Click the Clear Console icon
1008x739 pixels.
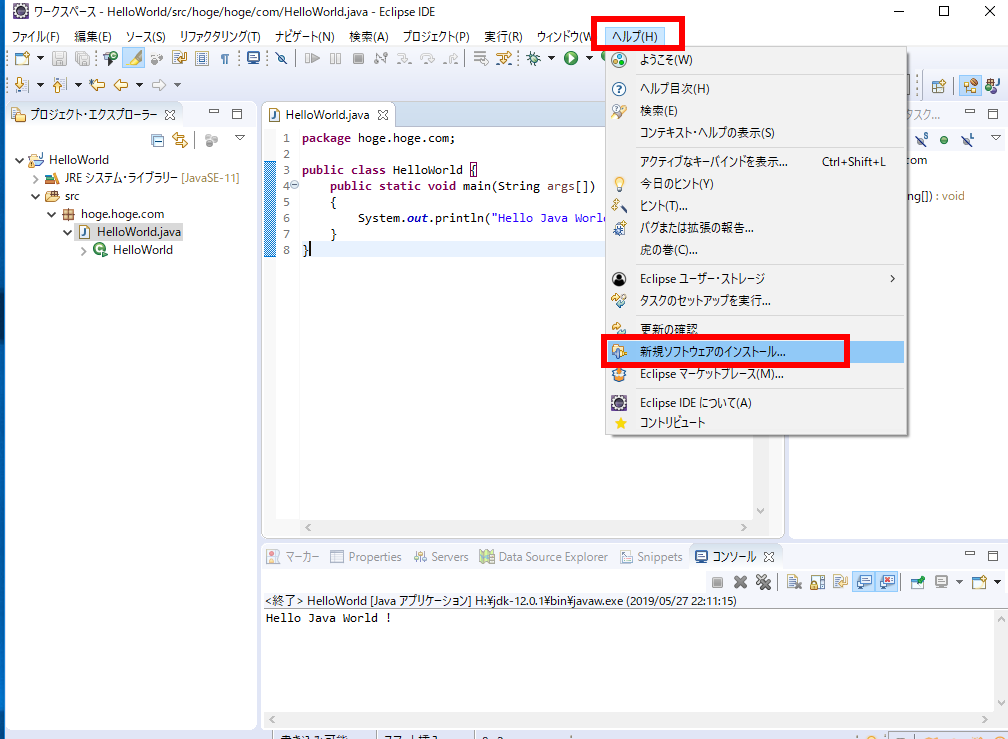pyautogui.click(x=795, y=582)
